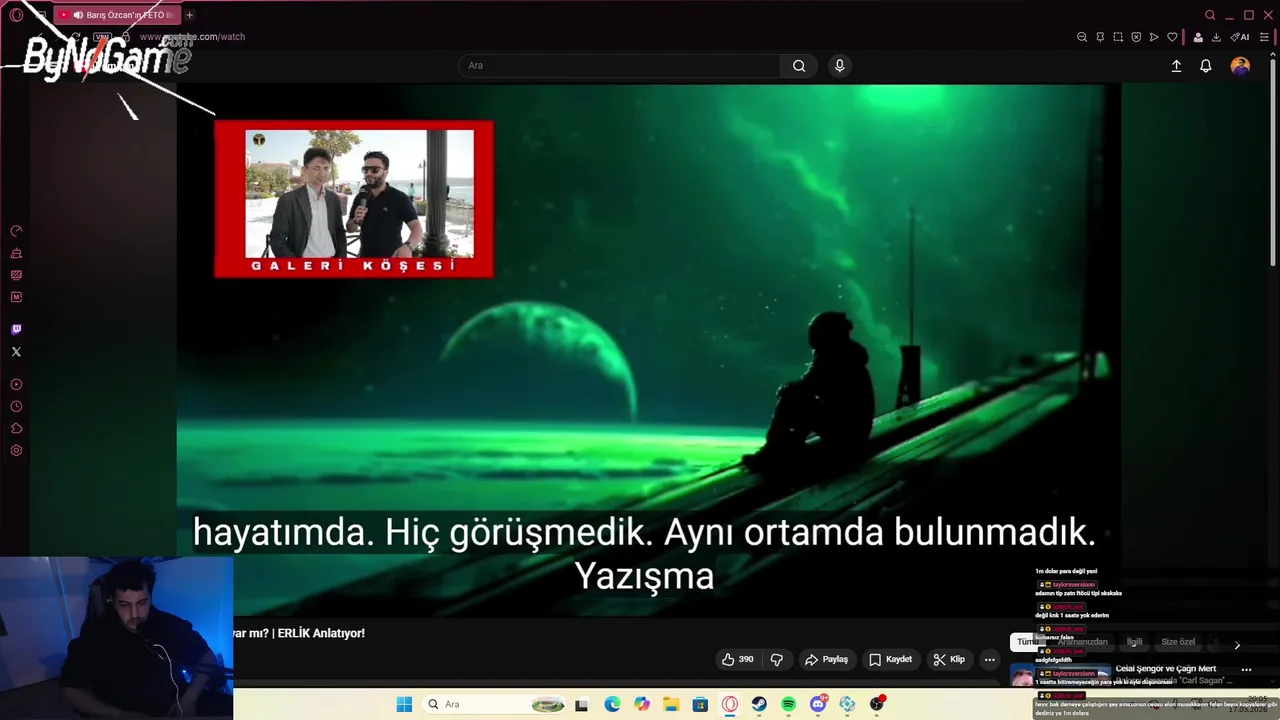The height and width of the screenshot is (720, 1280).
Task: Open Microsoft Store from taskbar
Action: click(700, 704)
